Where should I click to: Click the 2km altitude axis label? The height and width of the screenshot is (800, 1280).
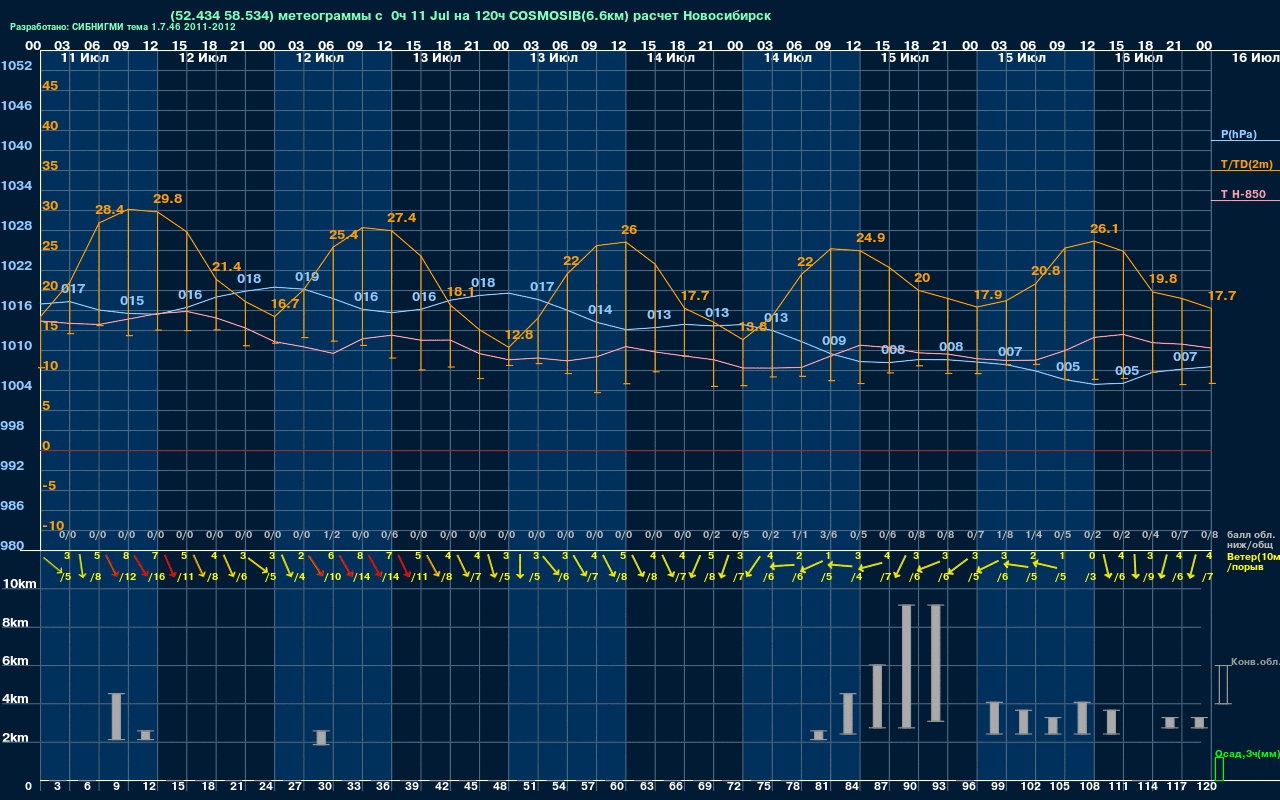point(15,740)
